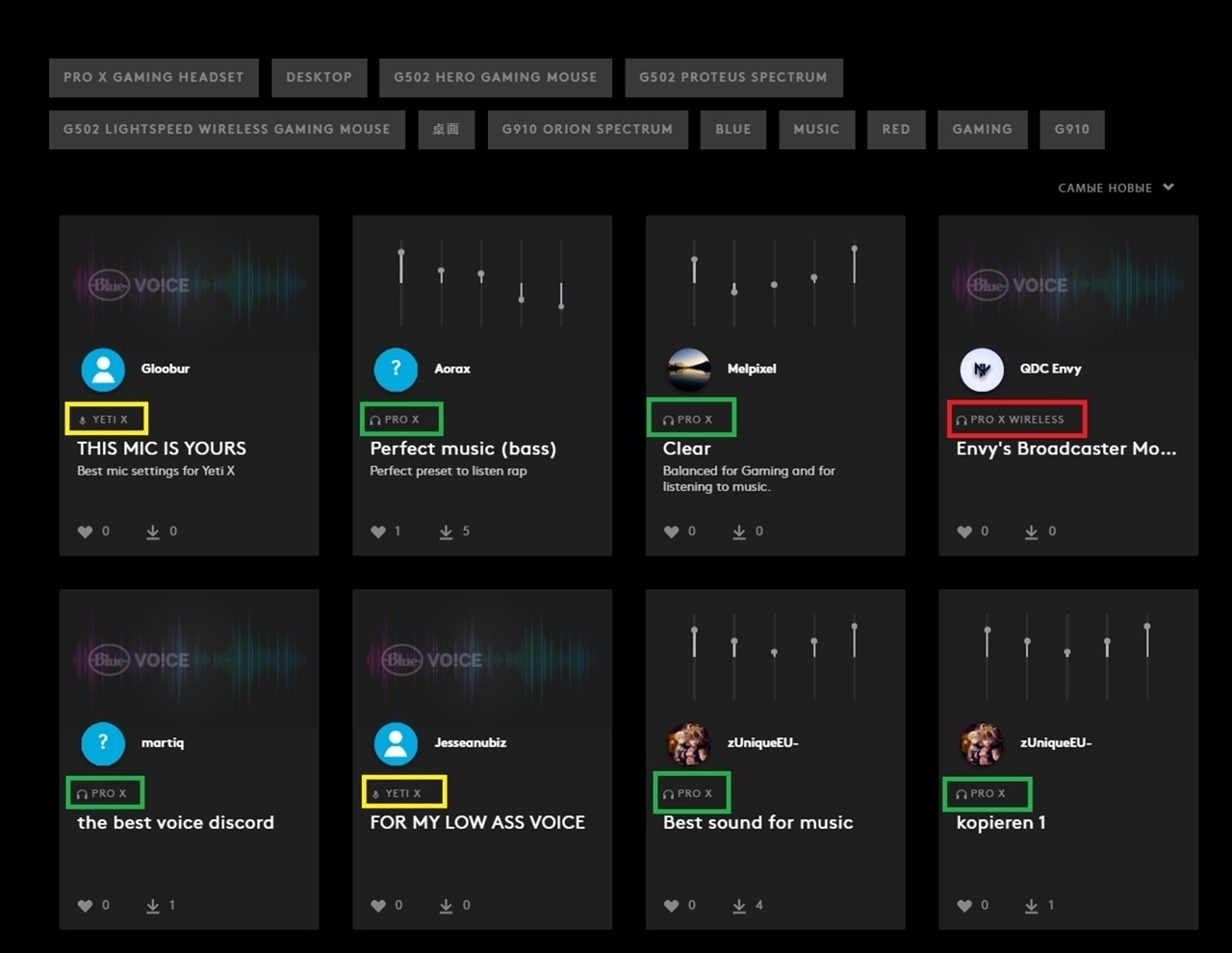Click Gloobur's profile avatar
This screenshot has height=953, width=1232.
pyautogui.click(x=103, y=370)
